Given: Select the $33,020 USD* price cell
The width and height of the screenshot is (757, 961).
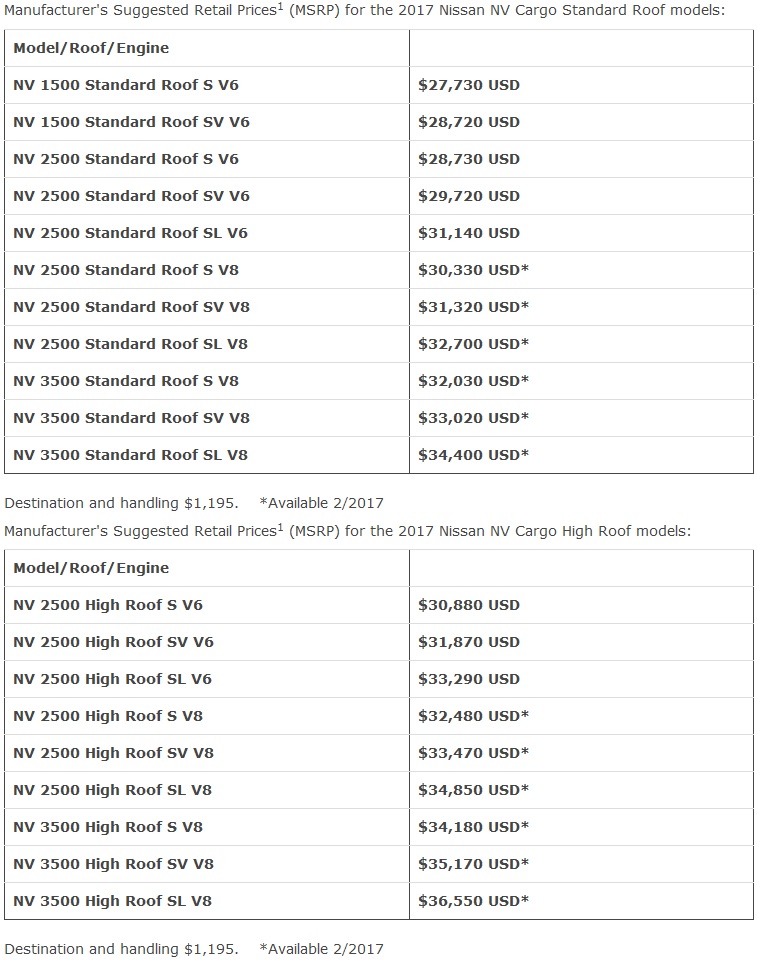Looking at the screenshot, I should pyautogui.click(x=473, y=418).
